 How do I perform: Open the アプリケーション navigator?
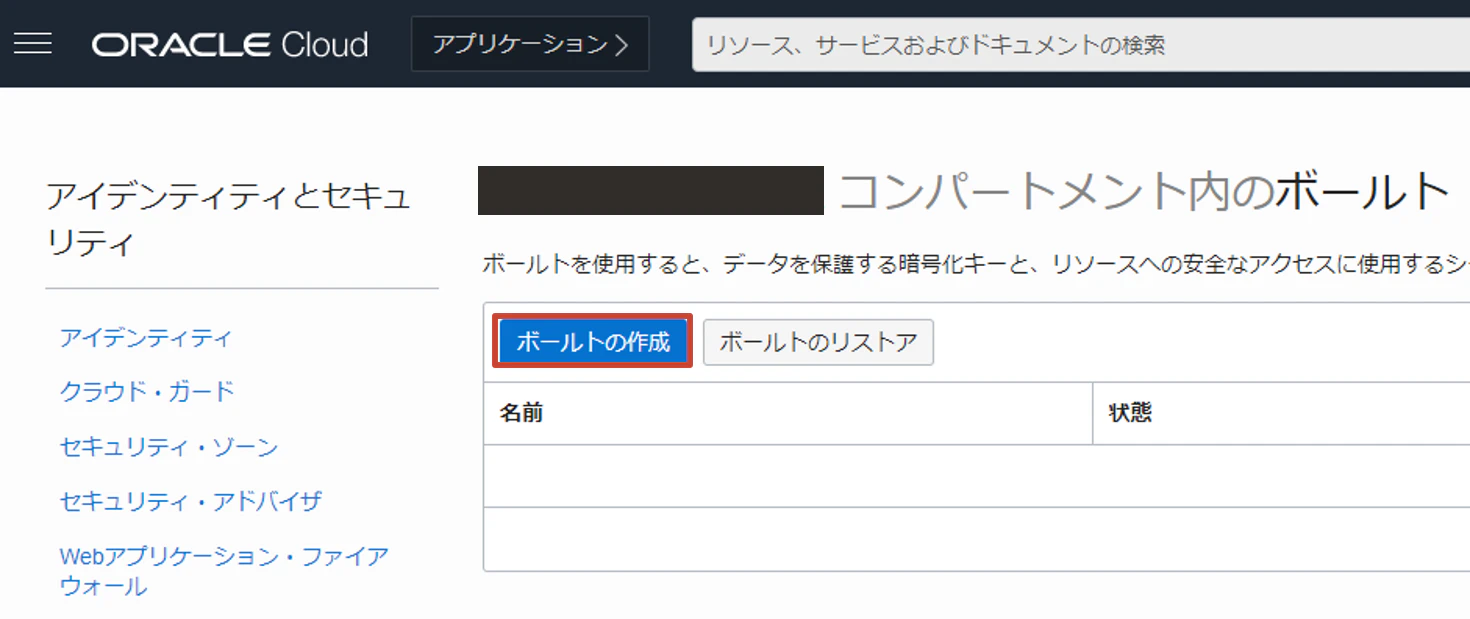click(x=520, y=43)
